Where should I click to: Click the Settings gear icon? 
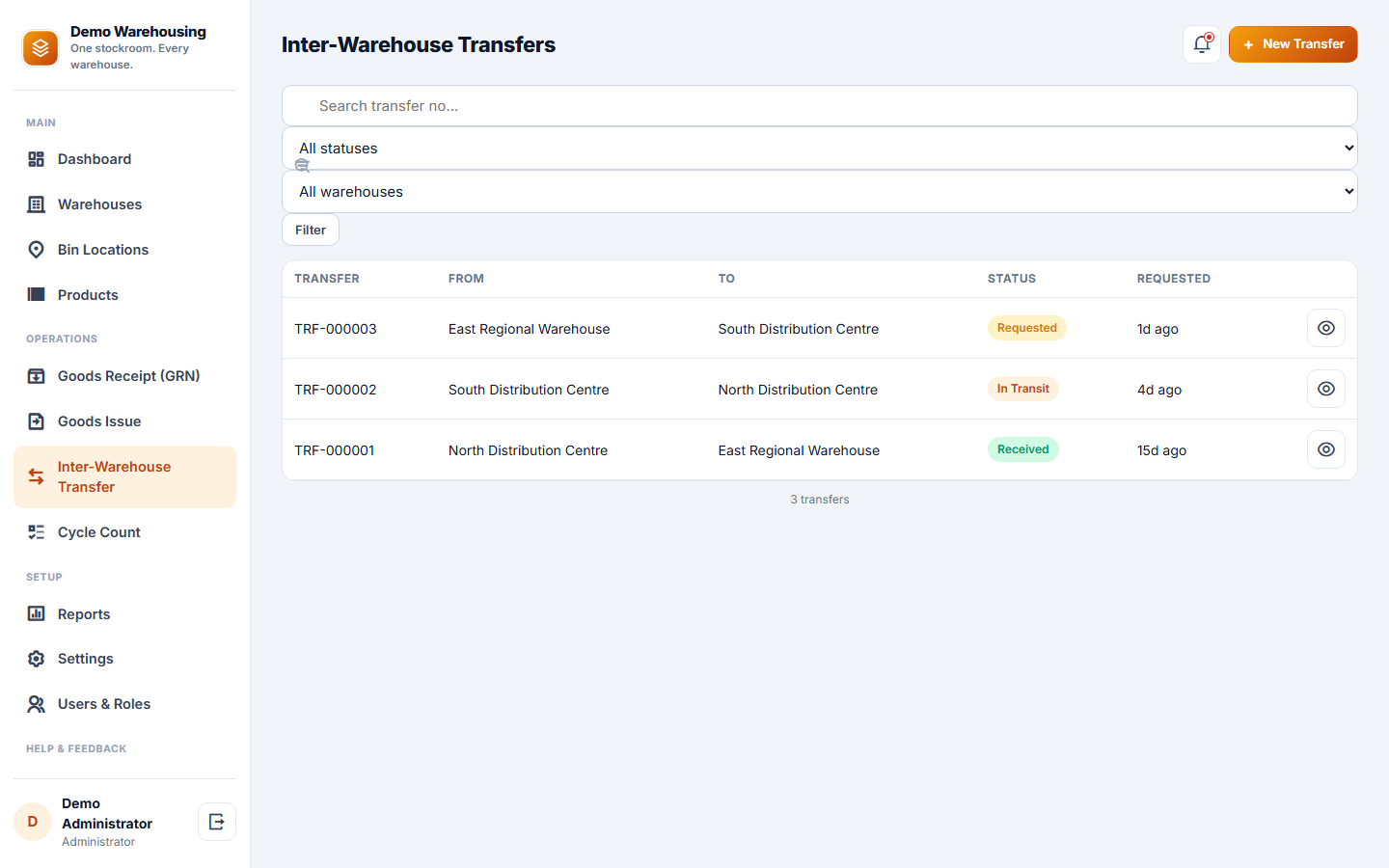point(36,659)
